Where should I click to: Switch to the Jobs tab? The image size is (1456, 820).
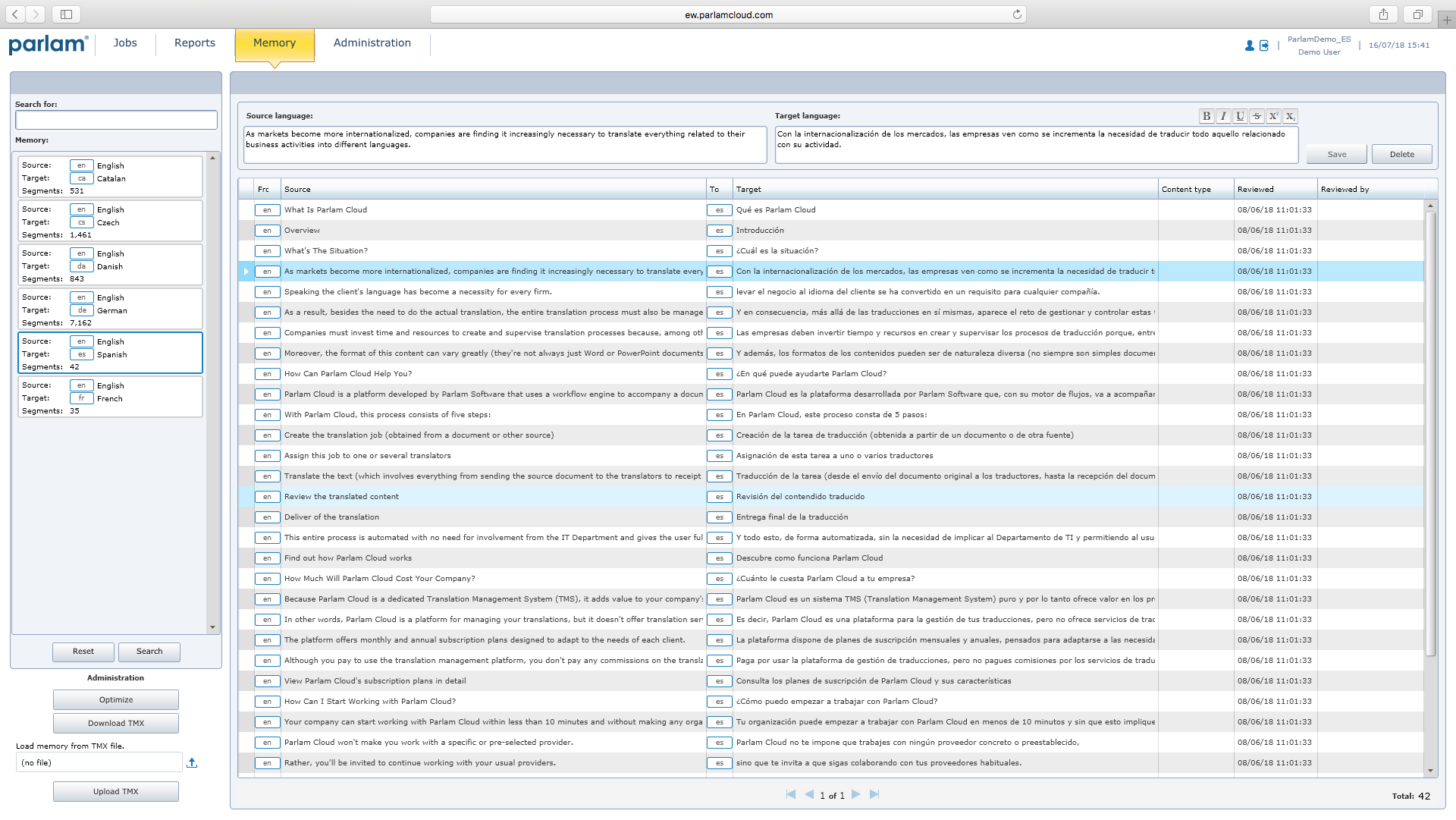click(124, 42)
